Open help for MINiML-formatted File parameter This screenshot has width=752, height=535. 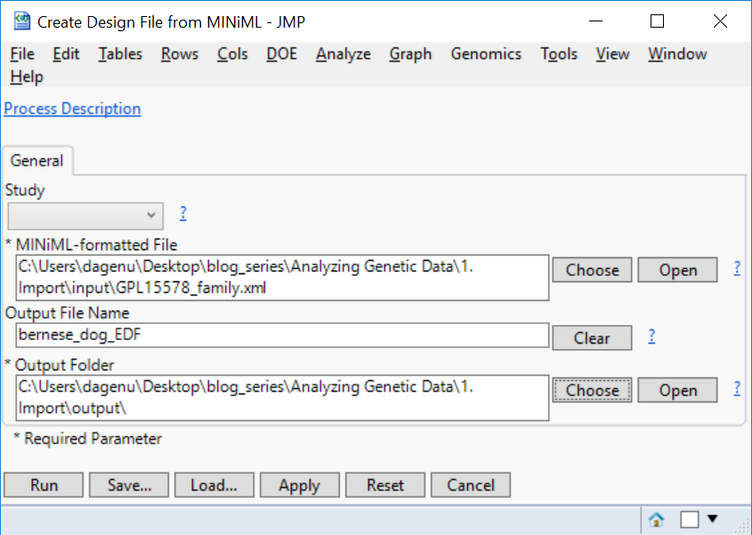click(x=737, y=268)
